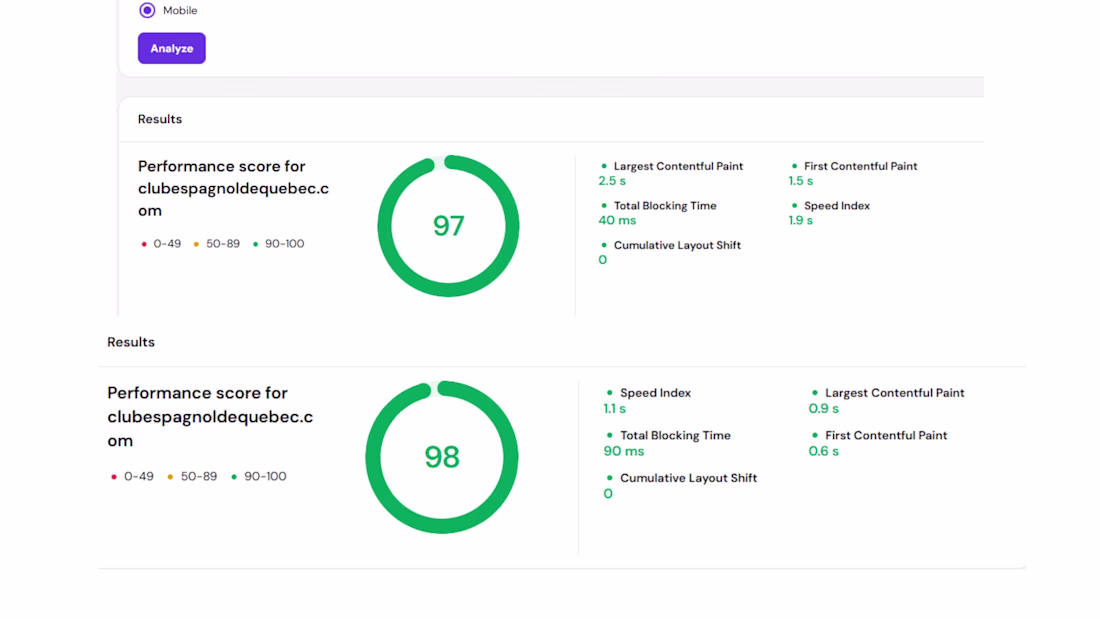Click Largest Contentful Paint value 0.9 s
The width and height of the screenshot is (1100, 619).
(824, 408)
